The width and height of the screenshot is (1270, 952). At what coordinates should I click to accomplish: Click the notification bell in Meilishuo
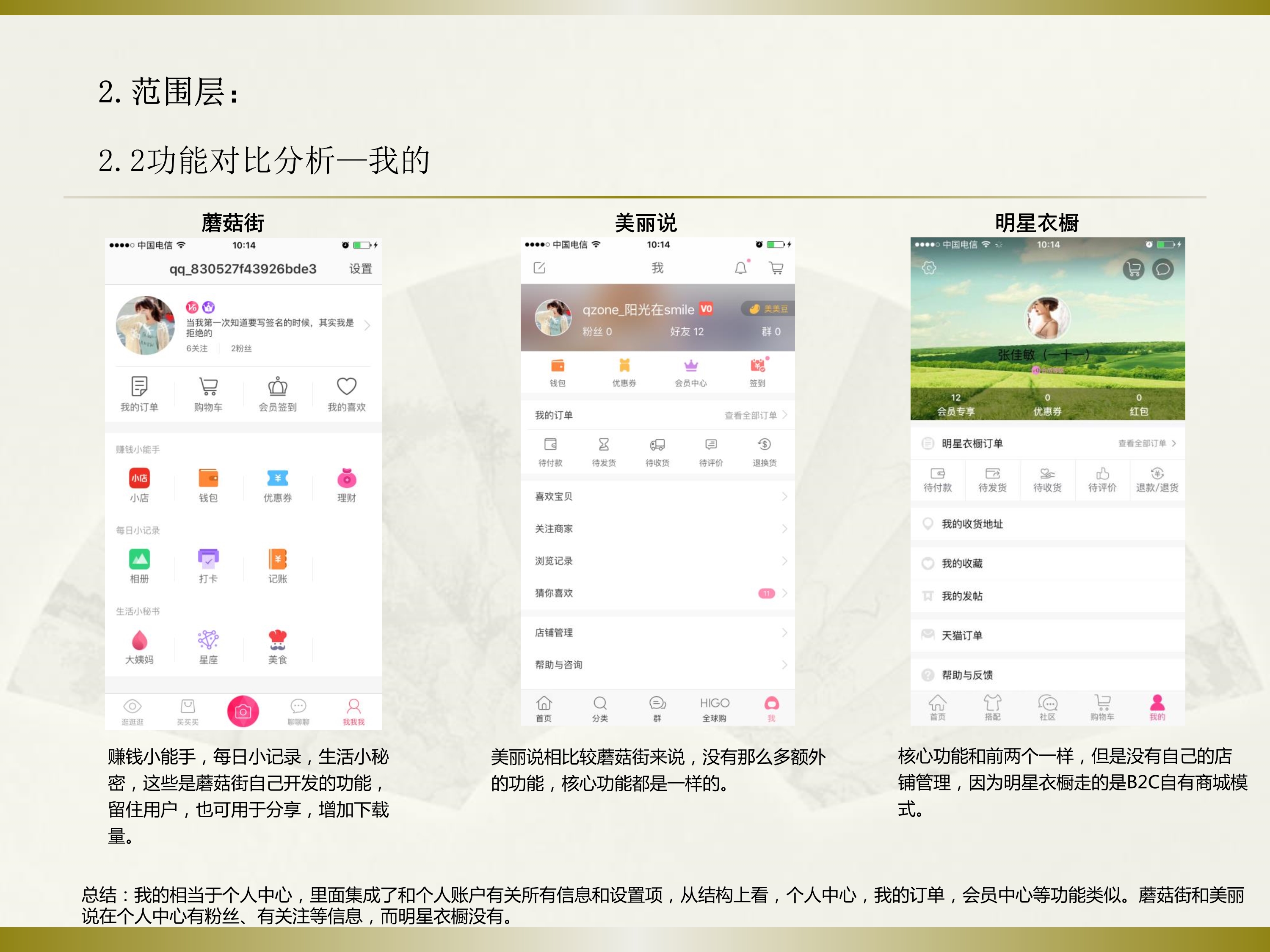click(x=741, y=268)
